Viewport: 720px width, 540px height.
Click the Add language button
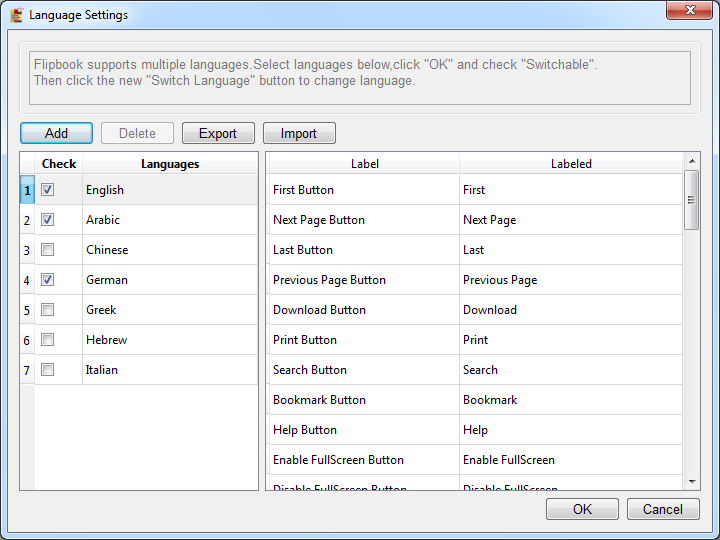pos(56,133)
